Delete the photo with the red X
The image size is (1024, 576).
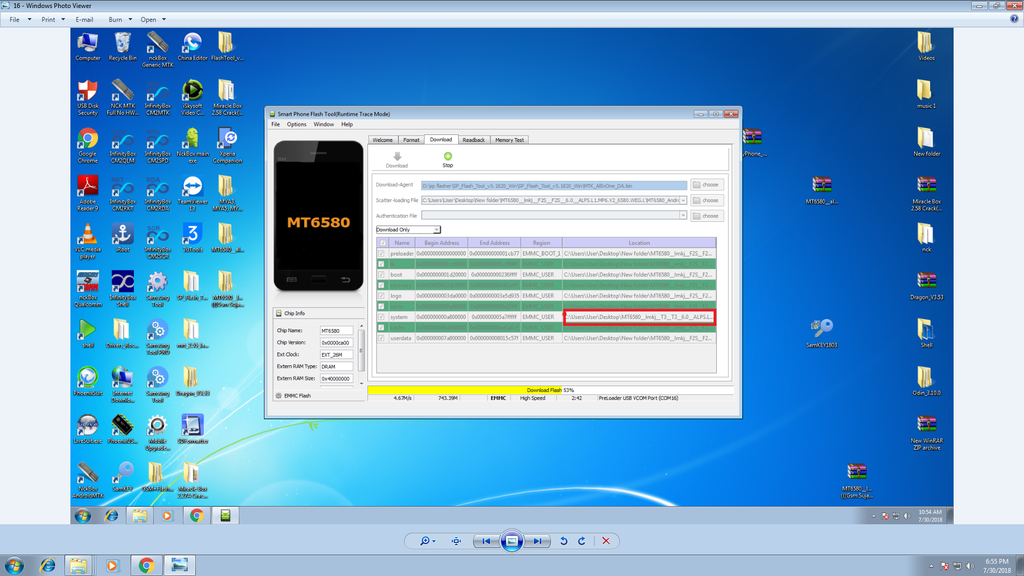tap(605, 541)
